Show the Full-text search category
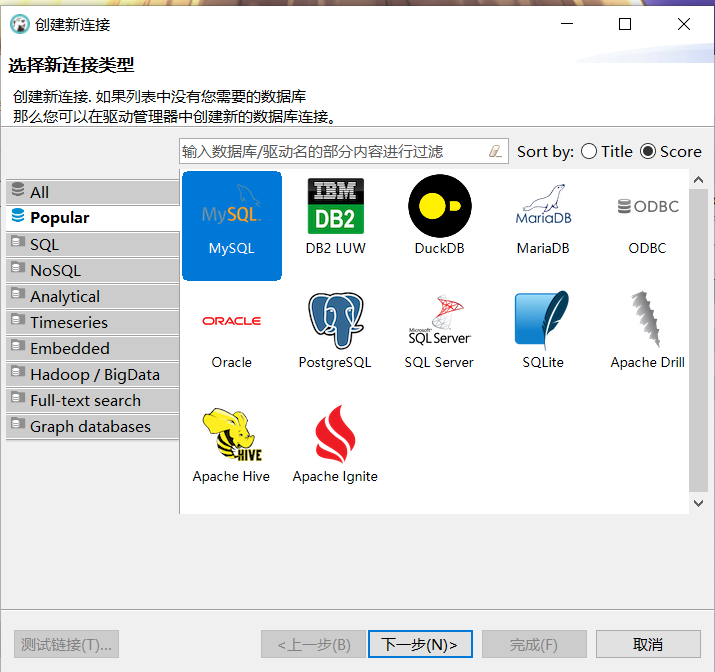This screenshot has height=672, width=715. [x=93, y=400]
